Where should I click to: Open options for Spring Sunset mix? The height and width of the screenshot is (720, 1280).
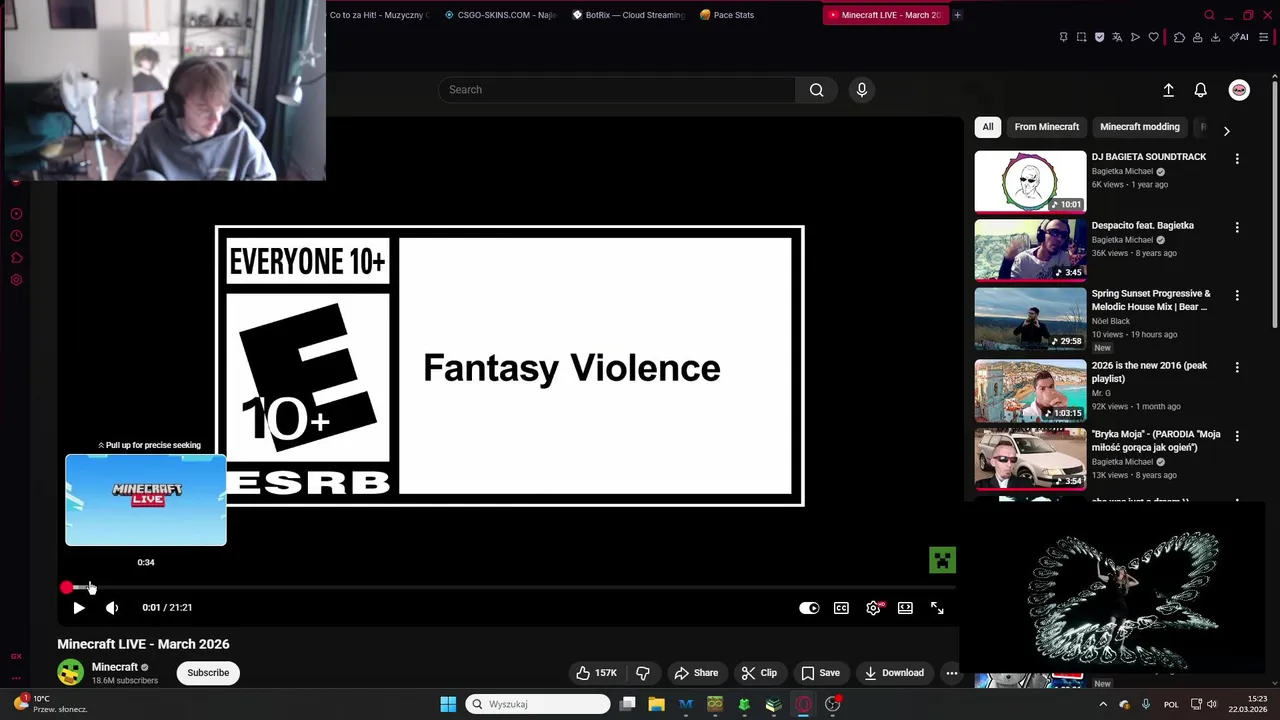(x=1237, y=296)
